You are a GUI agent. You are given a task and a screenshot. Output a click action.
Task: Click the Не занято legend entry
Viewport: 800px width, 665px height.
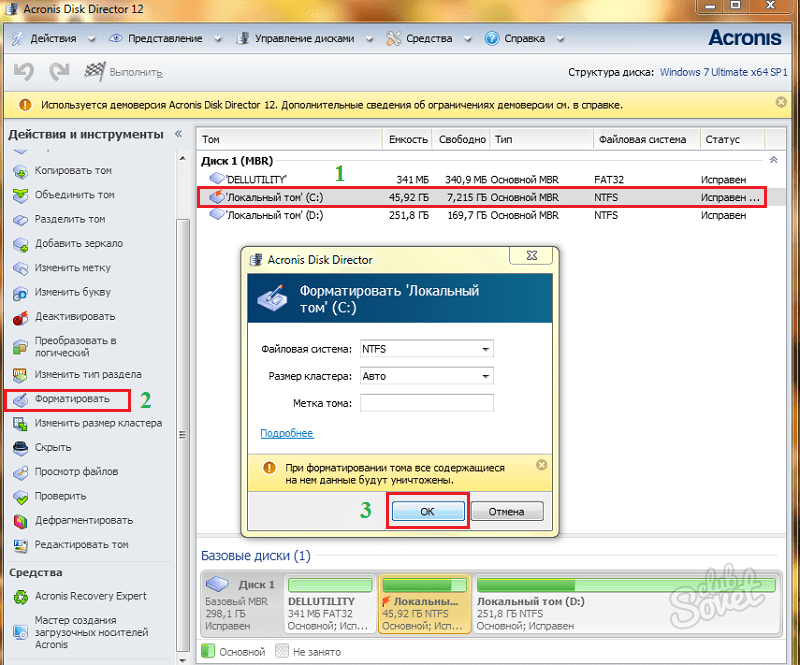pyautogui.click(x=308, y=652)
